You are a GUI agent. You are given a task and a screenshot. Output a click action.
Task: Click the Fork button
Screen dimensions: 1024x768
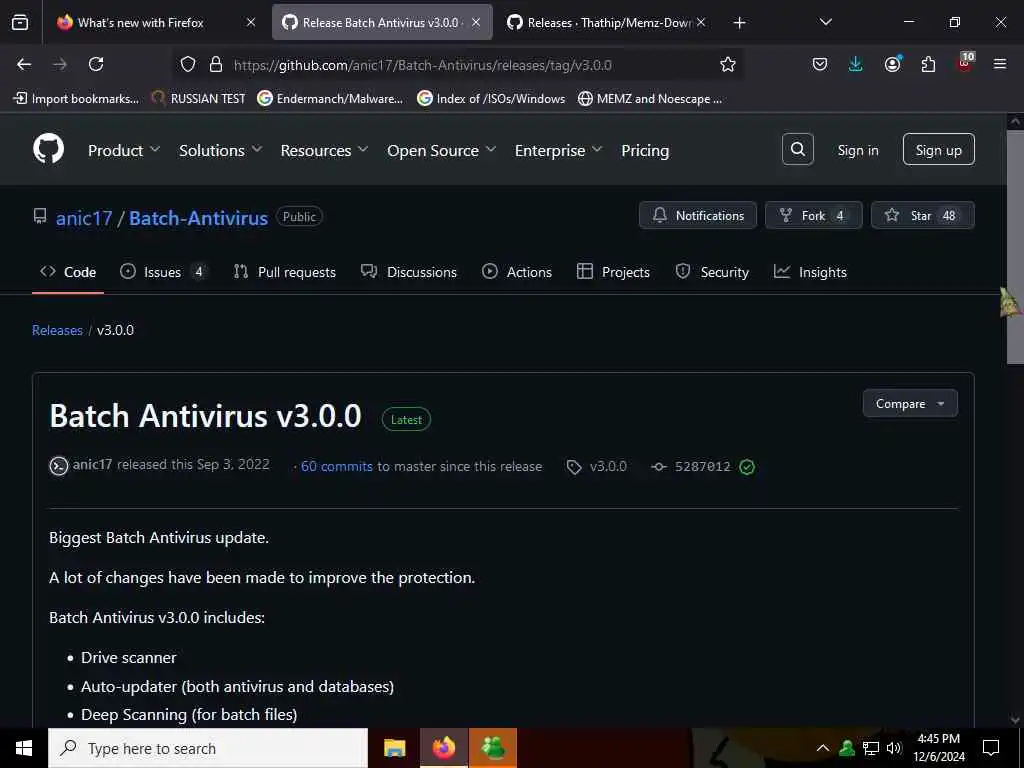coord(813,216)
